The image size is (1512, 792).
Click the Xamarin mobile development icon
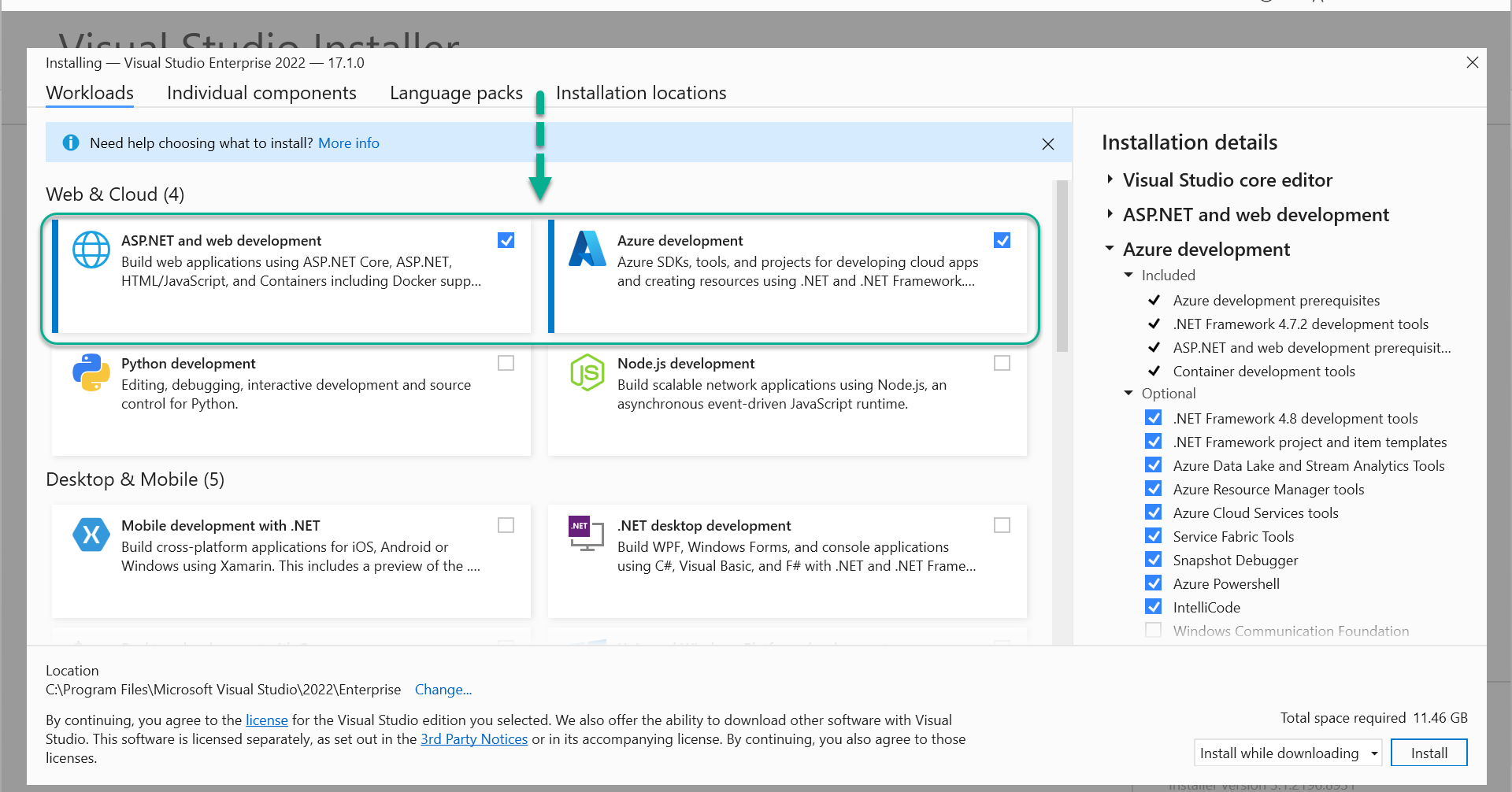point(91,535)
